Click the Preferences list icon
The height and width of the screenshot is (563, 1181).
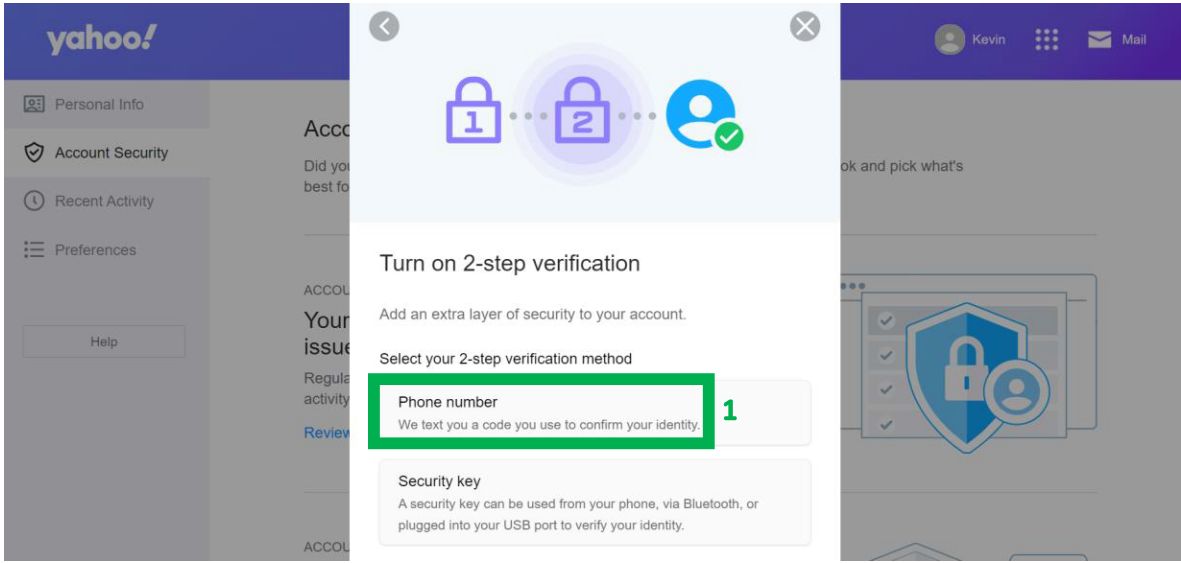coord(34,249)
